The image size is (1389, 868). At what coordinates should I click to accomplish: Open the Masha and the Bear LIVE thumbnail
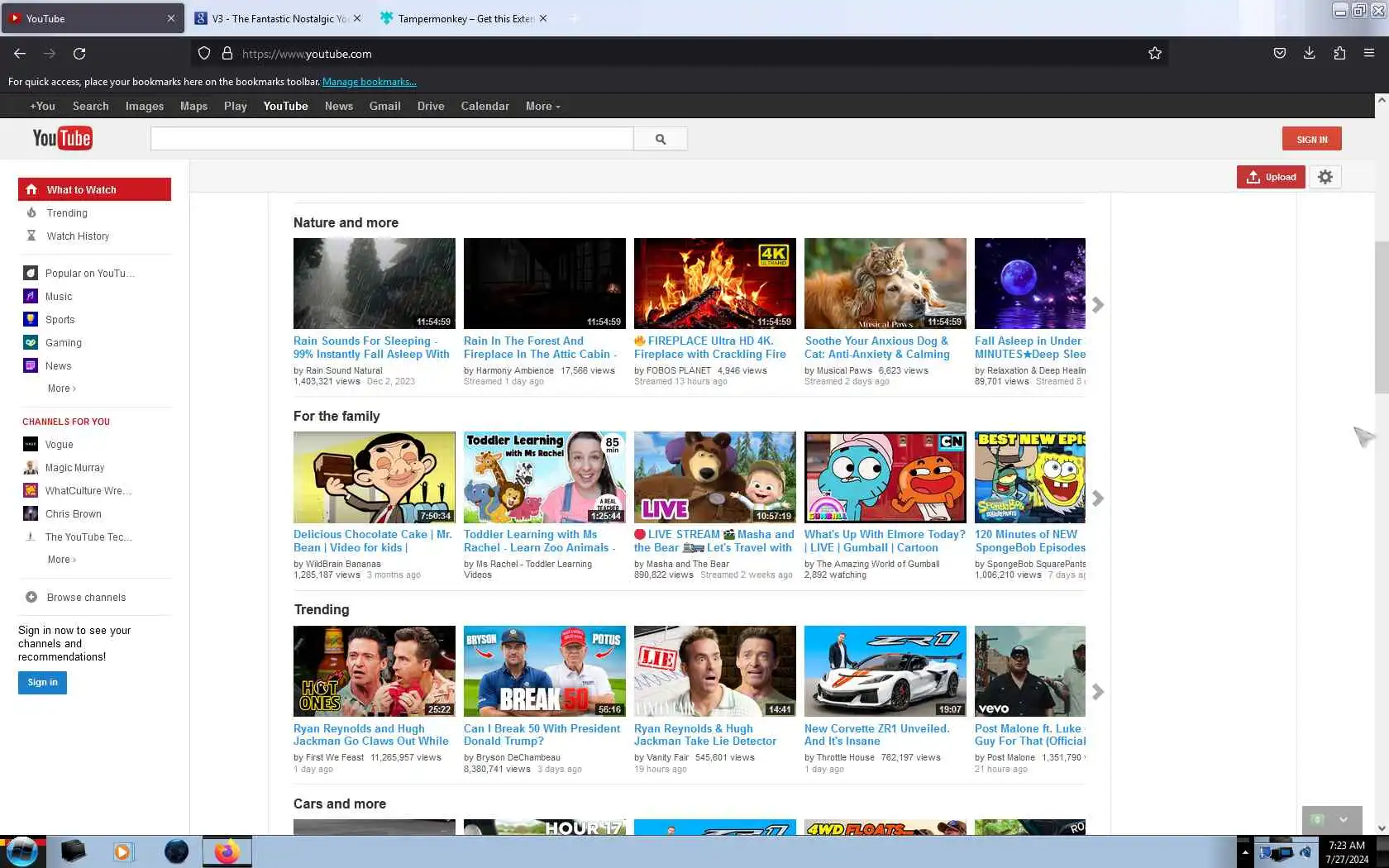point(714,477)
